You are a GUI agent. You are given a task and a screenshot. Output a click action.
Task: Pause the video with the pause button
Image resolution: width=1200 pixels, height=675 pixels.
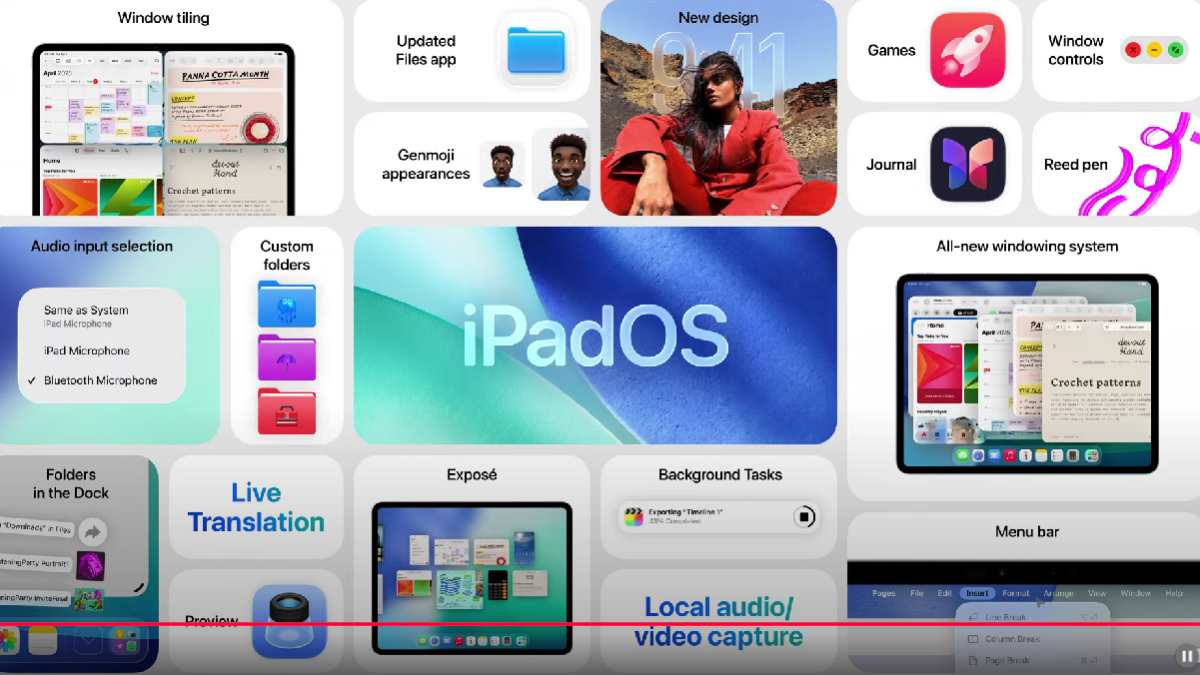click(x=1186, y=656)
